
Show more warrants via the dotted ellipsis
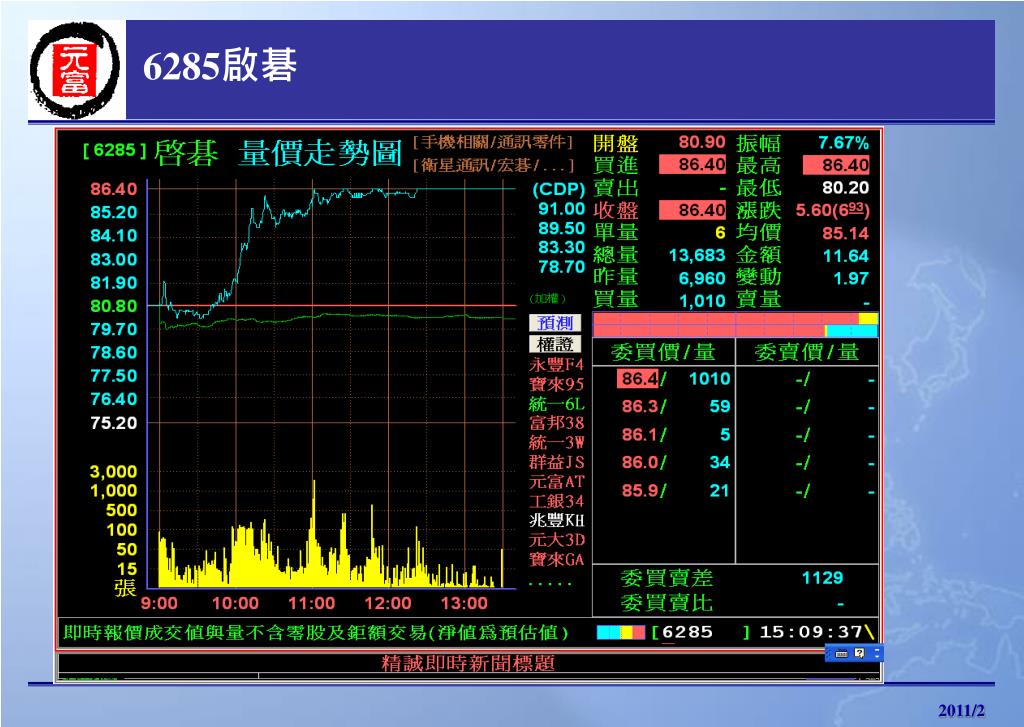550,583
